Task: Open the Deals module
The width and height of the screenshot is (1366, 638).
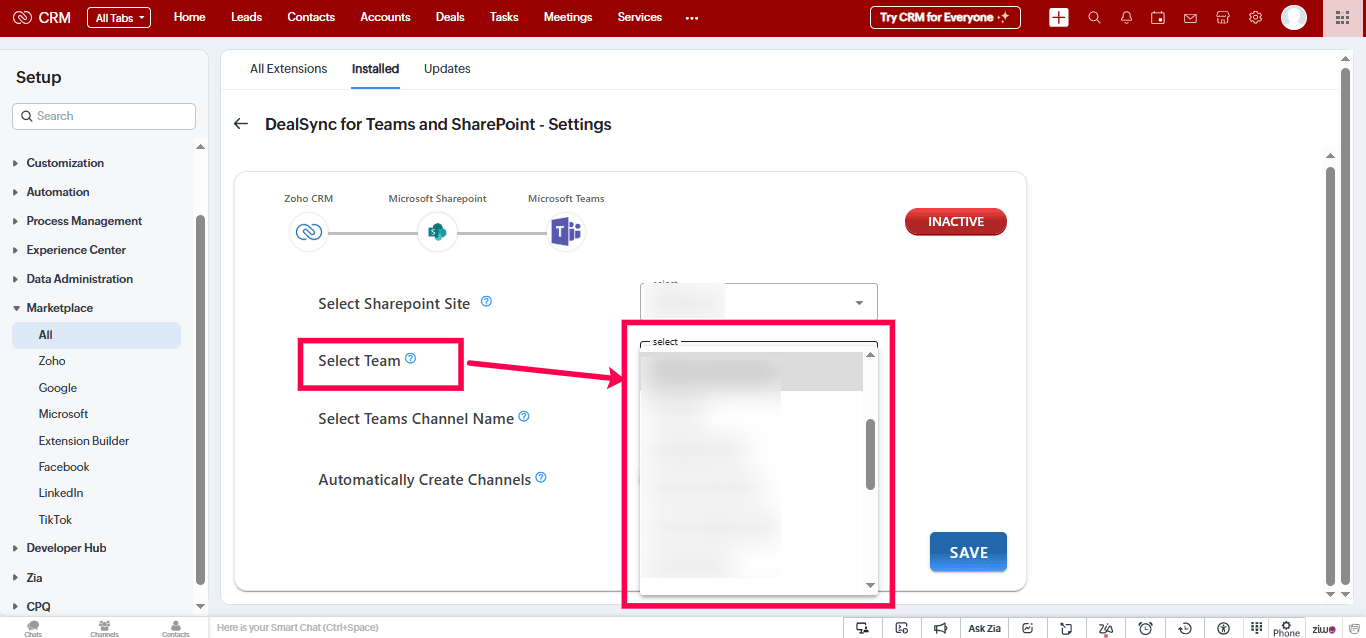Action: pyautogui.click(x=450, y=17)
